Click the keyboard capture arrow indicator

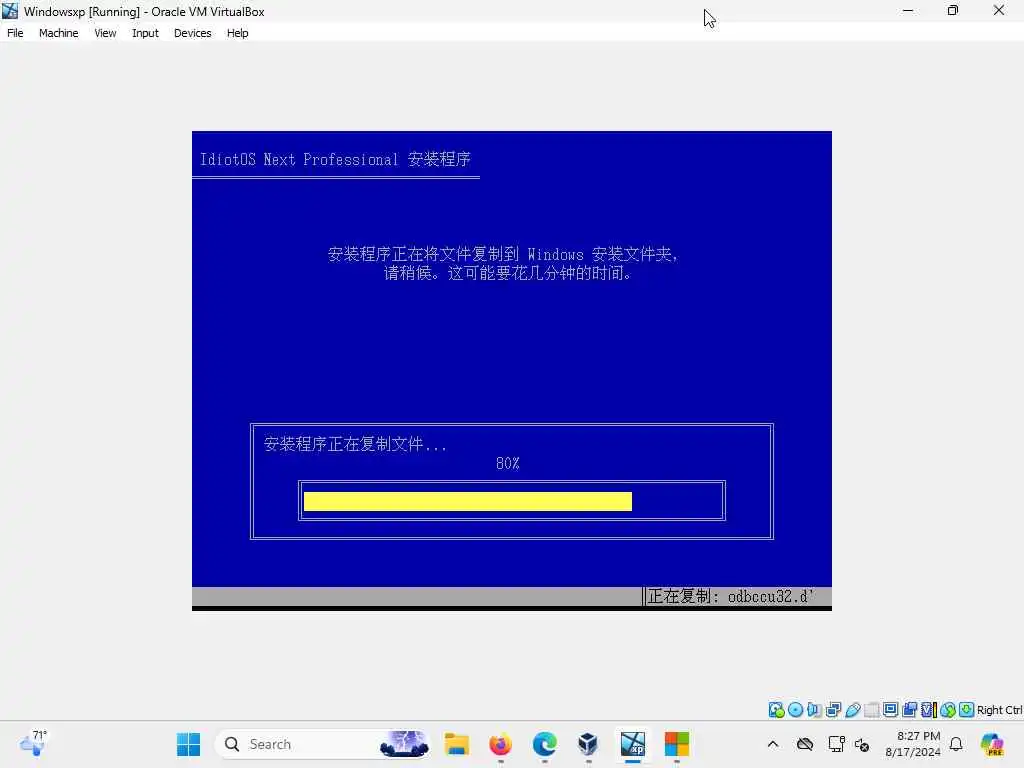click(x=967, y=710)
